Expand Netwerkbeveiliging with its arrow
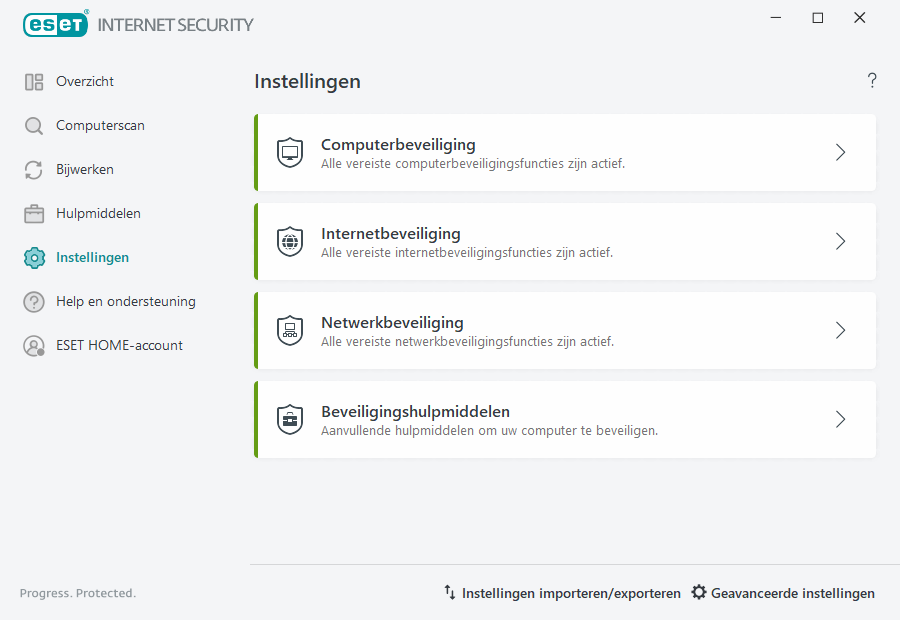The width and height of the screenshot is (900, 620). click(x=840, y=330)
